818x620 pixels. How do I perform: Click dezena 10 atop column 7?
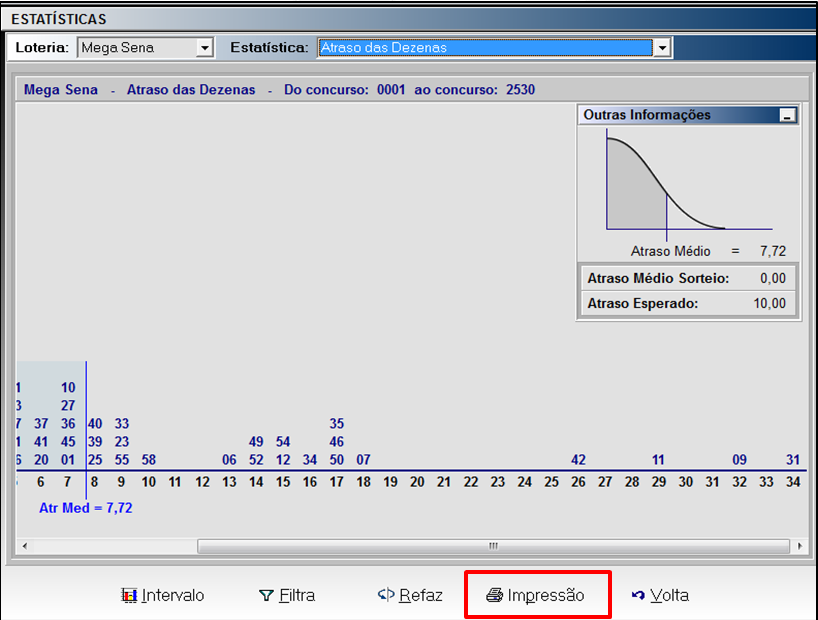(x=68, y=388)
